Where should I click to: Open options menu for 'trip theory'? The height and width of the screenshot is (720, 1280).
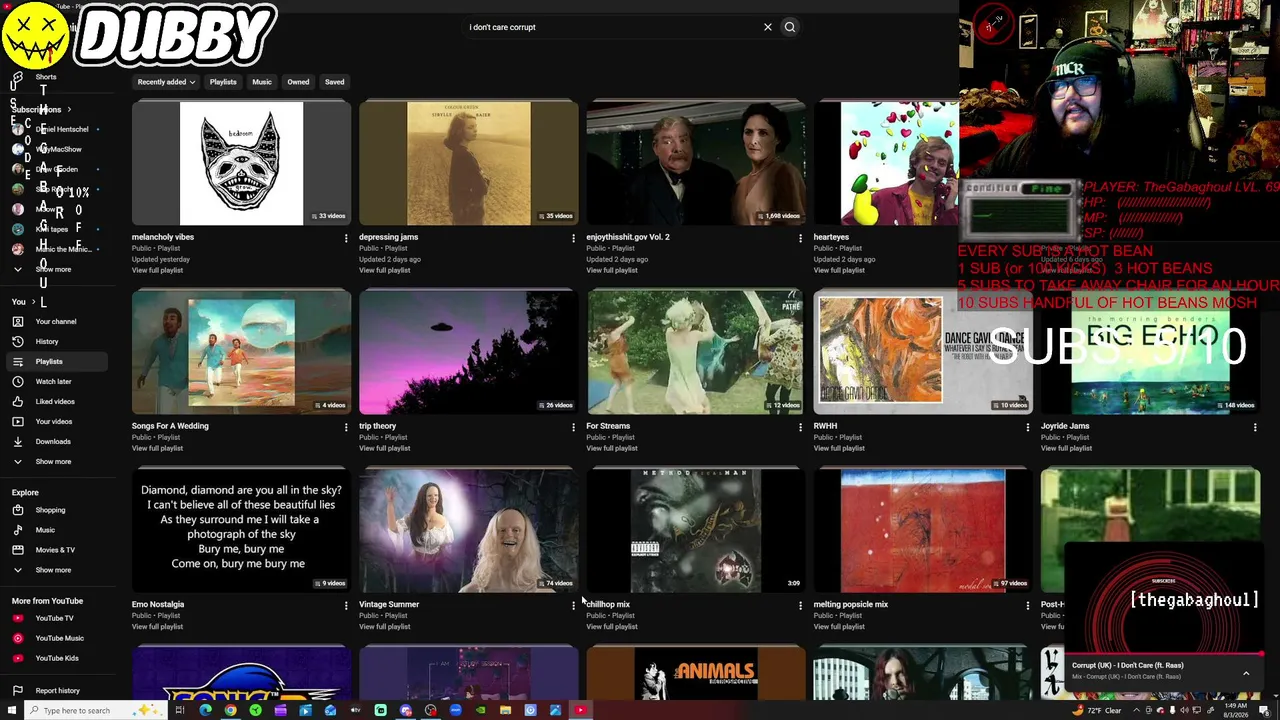click(573, 427)
